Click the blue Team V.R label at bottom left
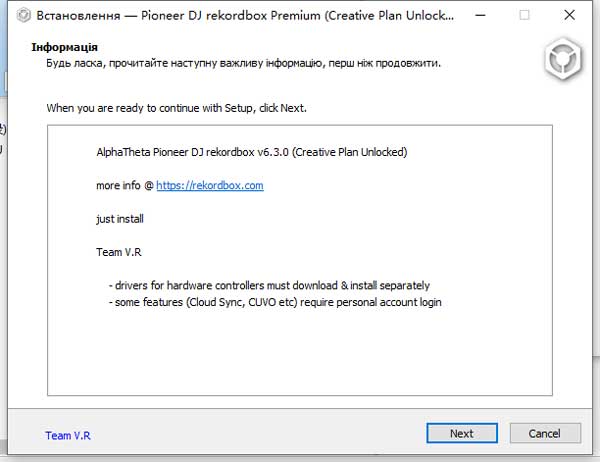 68,435
